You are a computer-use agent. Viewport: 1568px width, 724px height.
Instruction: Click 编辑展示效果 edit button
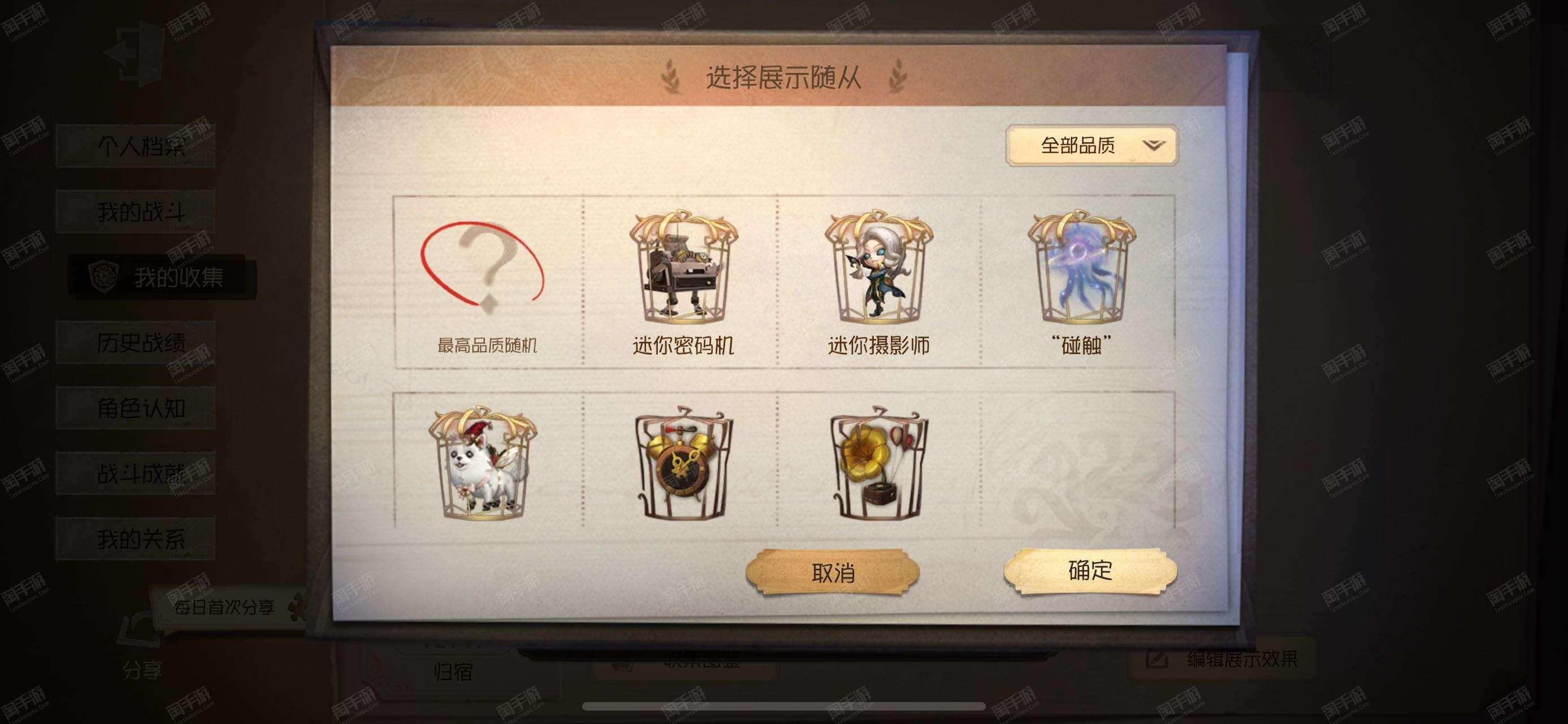pos(1223,659)
